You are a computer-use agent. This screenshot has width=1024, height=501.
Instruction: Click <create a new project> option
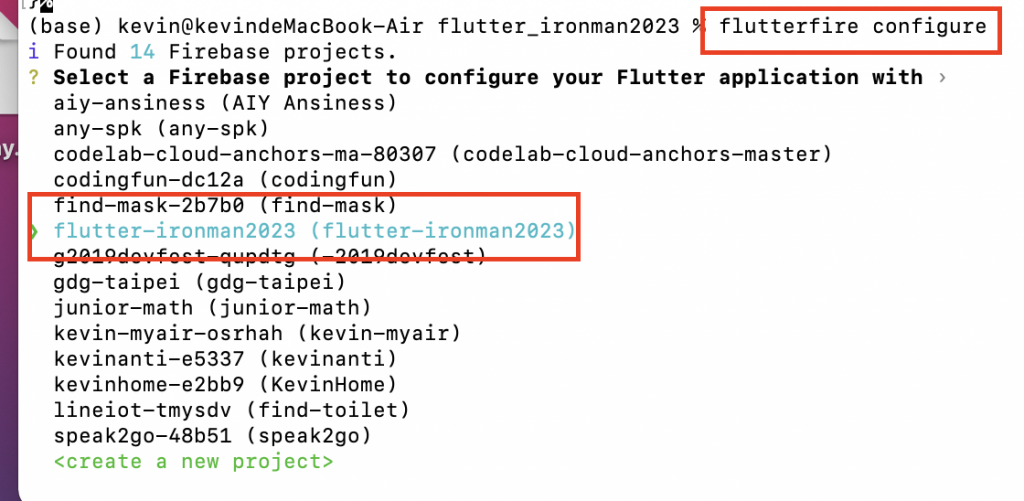[193, 462]
